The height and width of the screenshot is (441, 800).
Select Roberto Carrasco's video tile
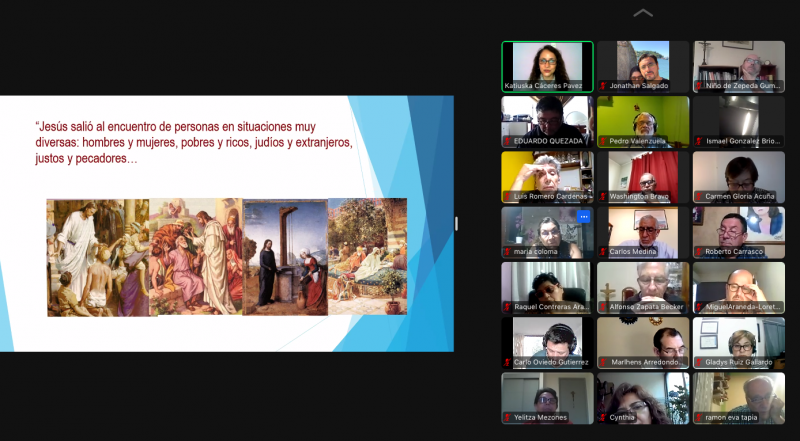(739, 233)
